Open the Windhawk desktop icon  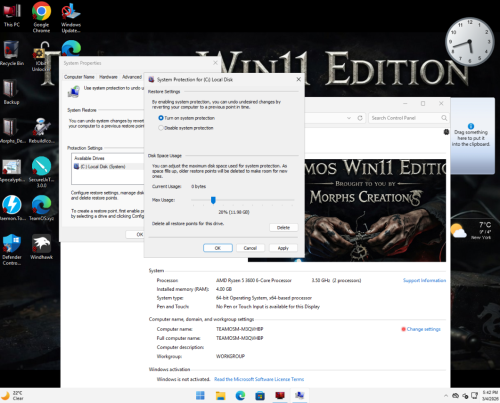(41, 247)
